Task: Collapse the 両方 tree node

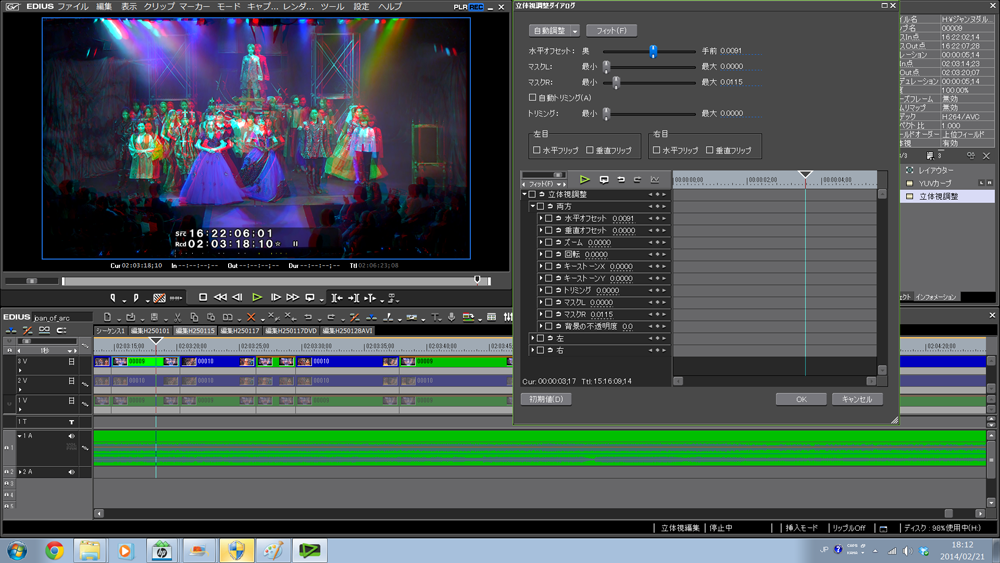Action: tap(533, 206)
